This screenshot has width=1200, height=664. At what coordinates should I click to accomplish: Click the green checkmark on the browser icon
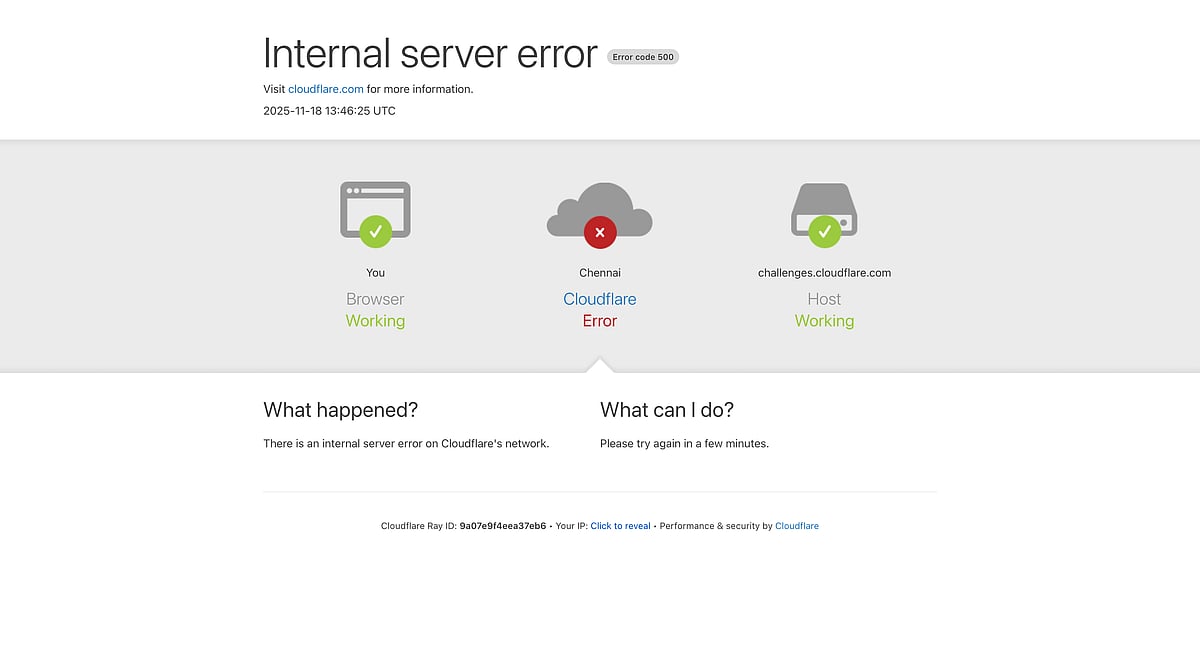click(375, 231)
